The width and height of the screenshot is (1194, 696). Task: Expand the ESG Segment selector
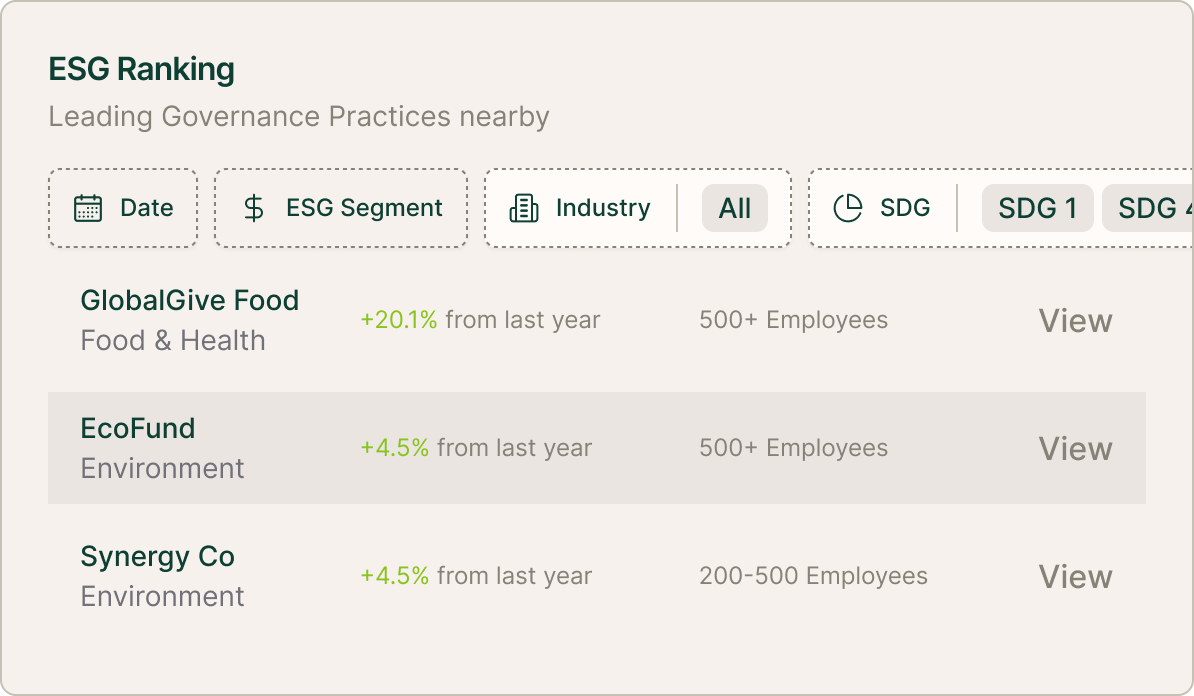(340, 208)
